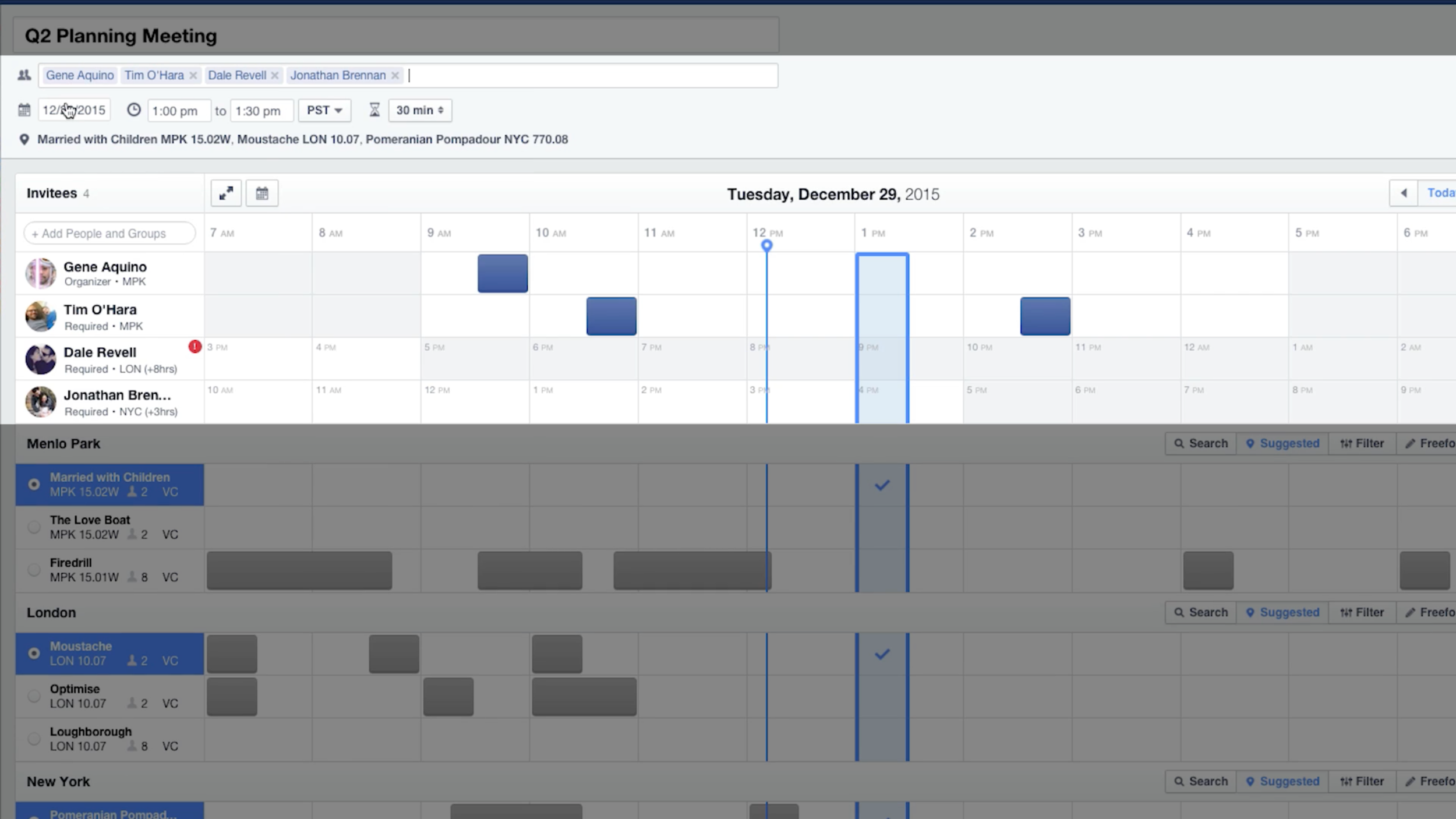Select the Optimise room in London
The image size is (1456, 819).
click(x=34, y=695)
